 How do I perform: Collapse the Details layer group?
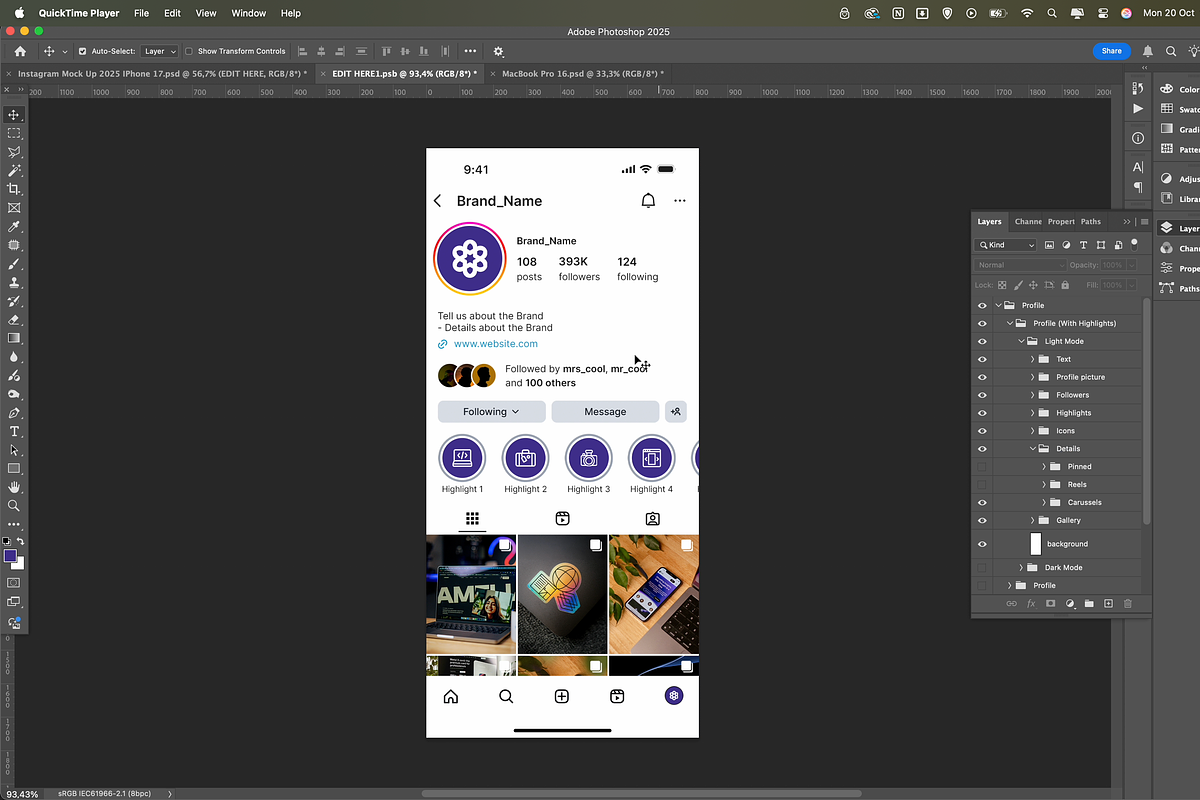point(1033,449)
